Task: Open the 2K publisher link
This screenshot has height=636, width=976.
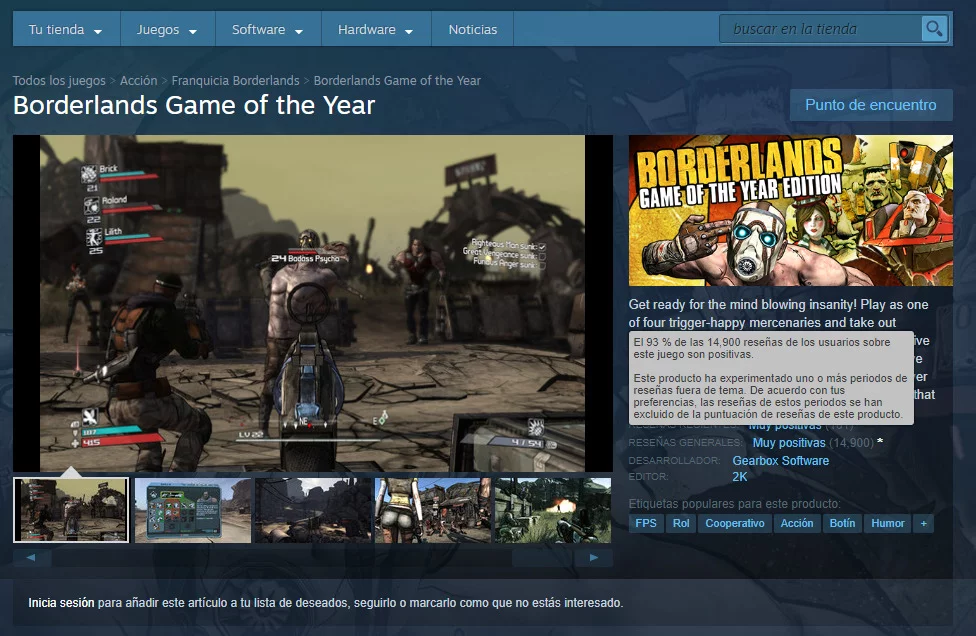Action: pyautogui.click(x=739, y=477)
